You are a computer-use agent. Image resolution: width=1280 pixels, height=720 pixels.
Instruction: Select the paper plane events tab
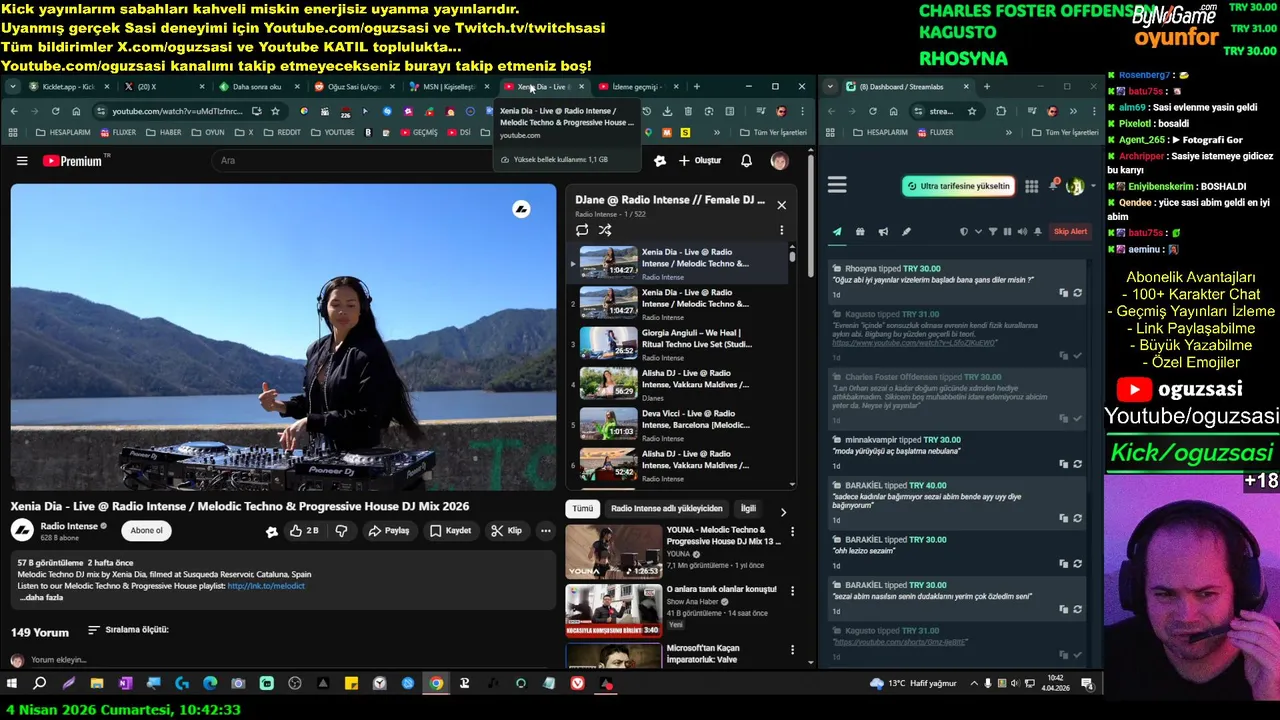[837, 232]
